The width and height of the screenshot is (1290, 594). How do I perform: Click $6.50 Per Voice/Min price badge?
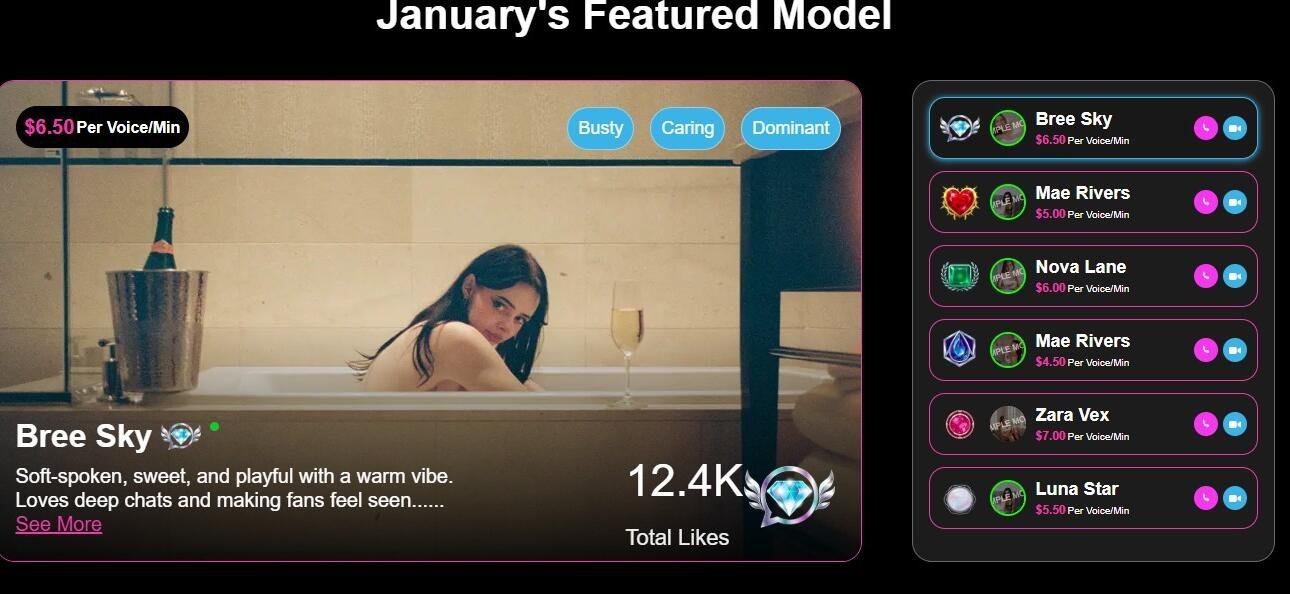coord(102,127)
